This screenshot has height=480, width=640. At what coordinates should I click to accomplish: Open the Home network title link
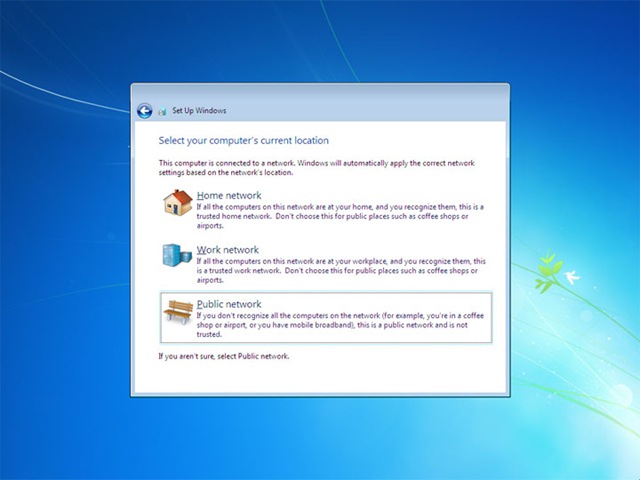click(x=229, y=196)
